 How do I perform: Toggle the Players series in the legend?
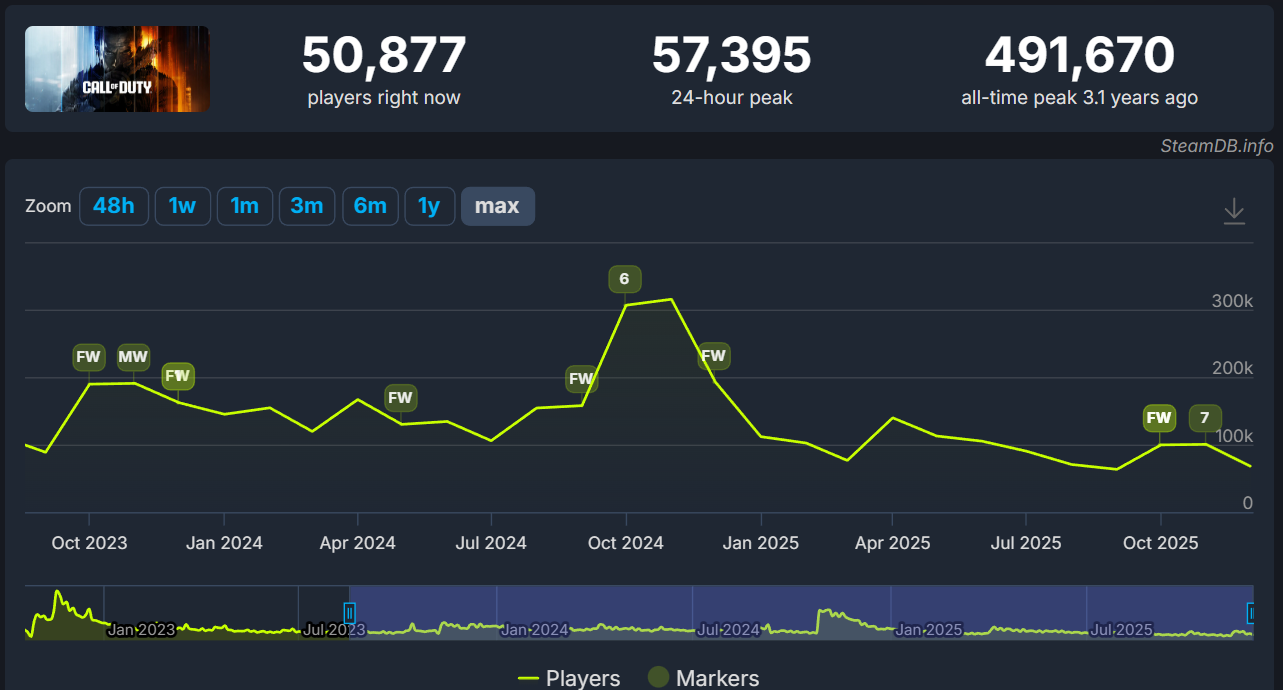coord(569,678)
